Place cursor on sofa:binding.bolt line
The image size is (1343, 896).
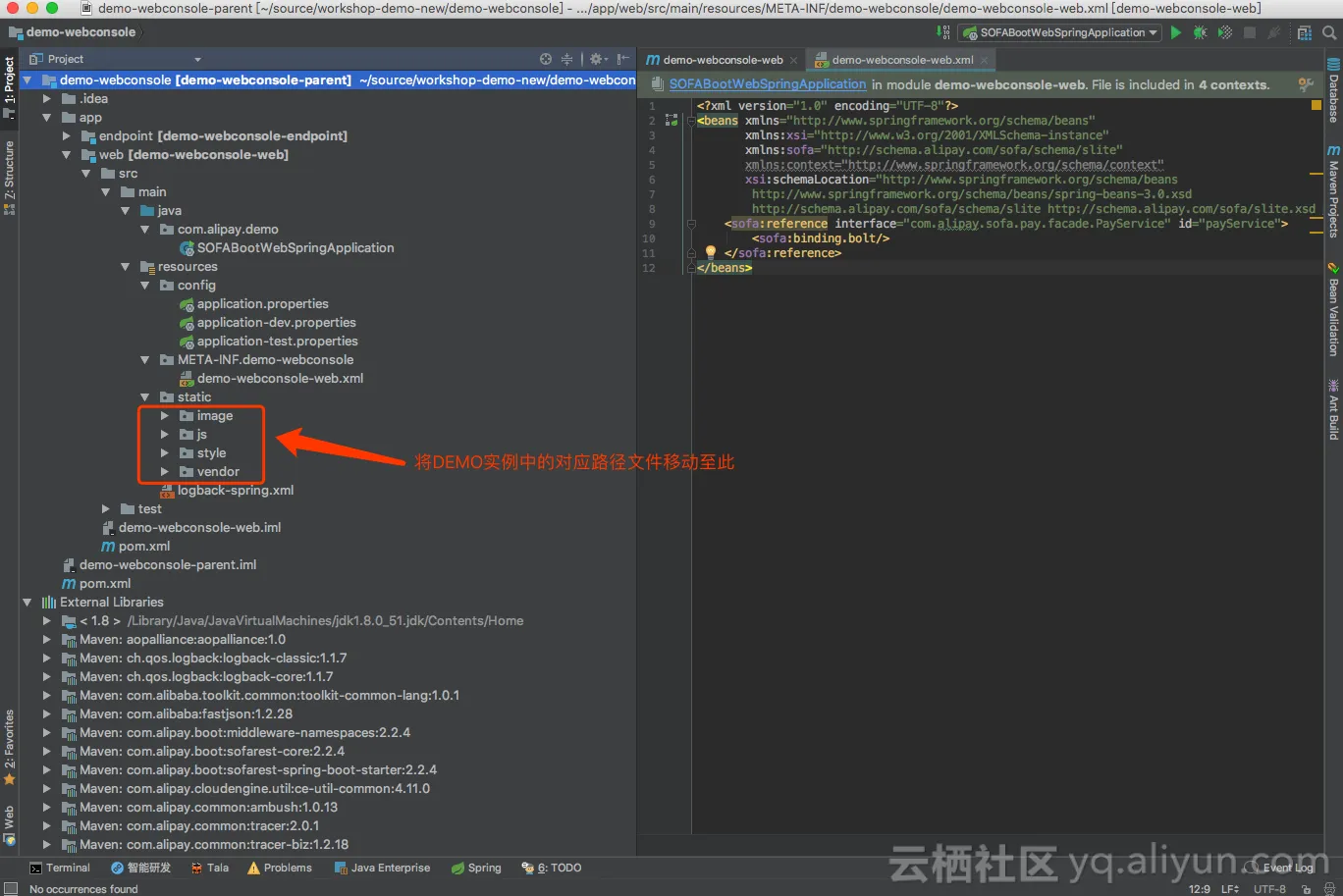coord(821,238)
